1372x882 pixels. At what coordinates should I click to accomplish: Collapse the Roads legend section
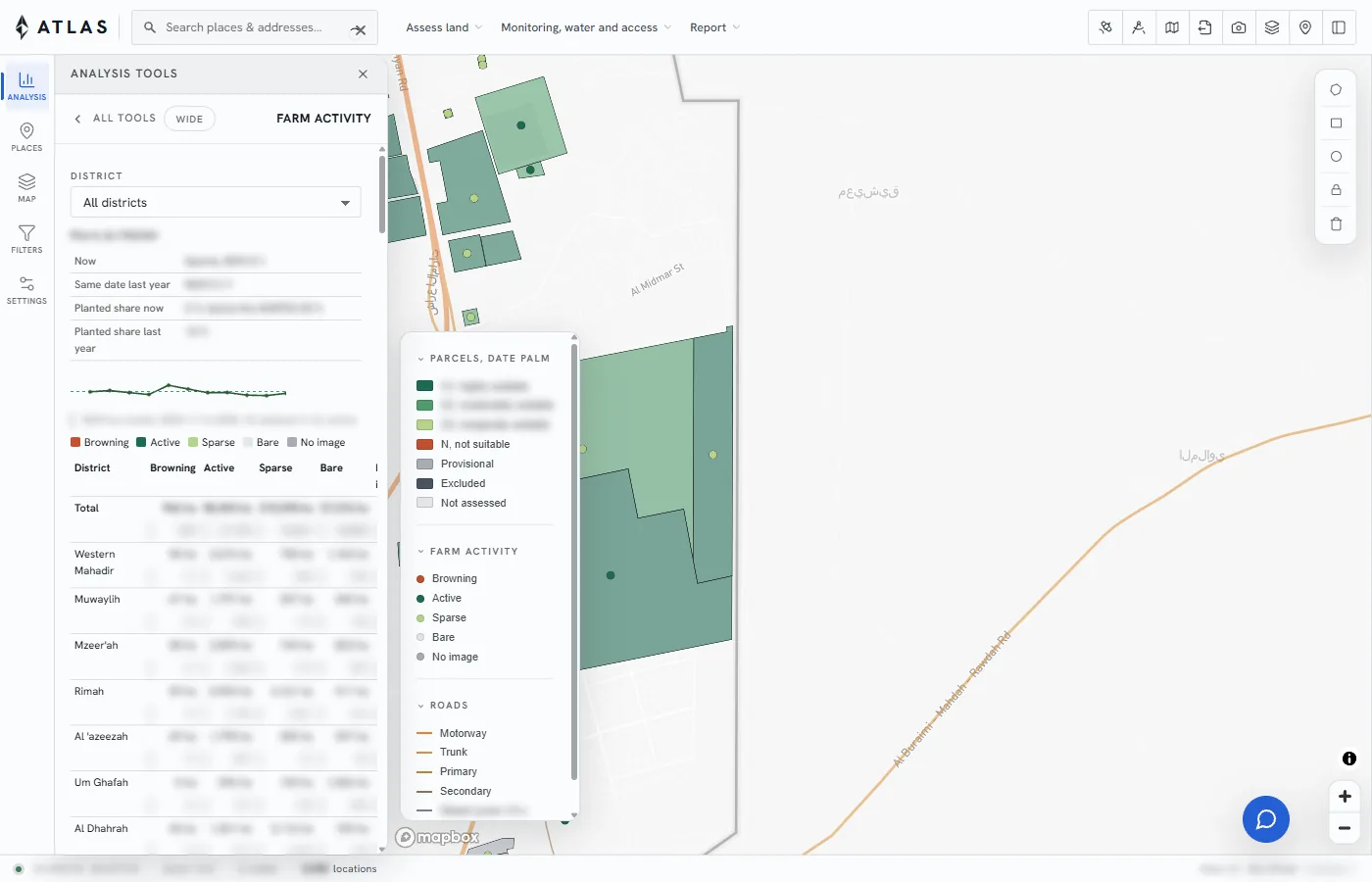tap(442, 706)
